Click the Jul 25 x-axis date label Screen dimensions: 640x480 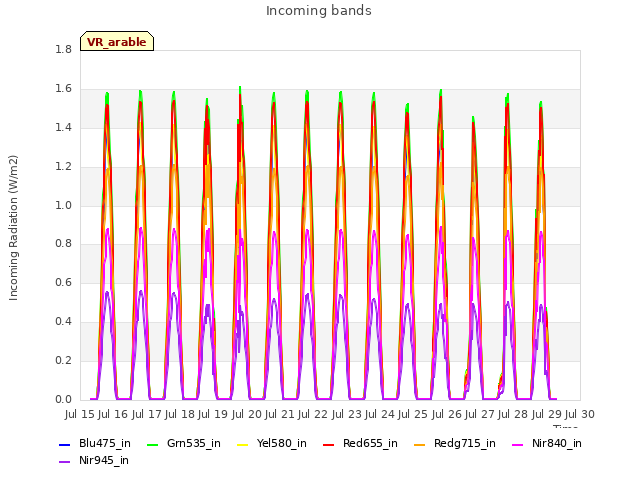point(413,414)
